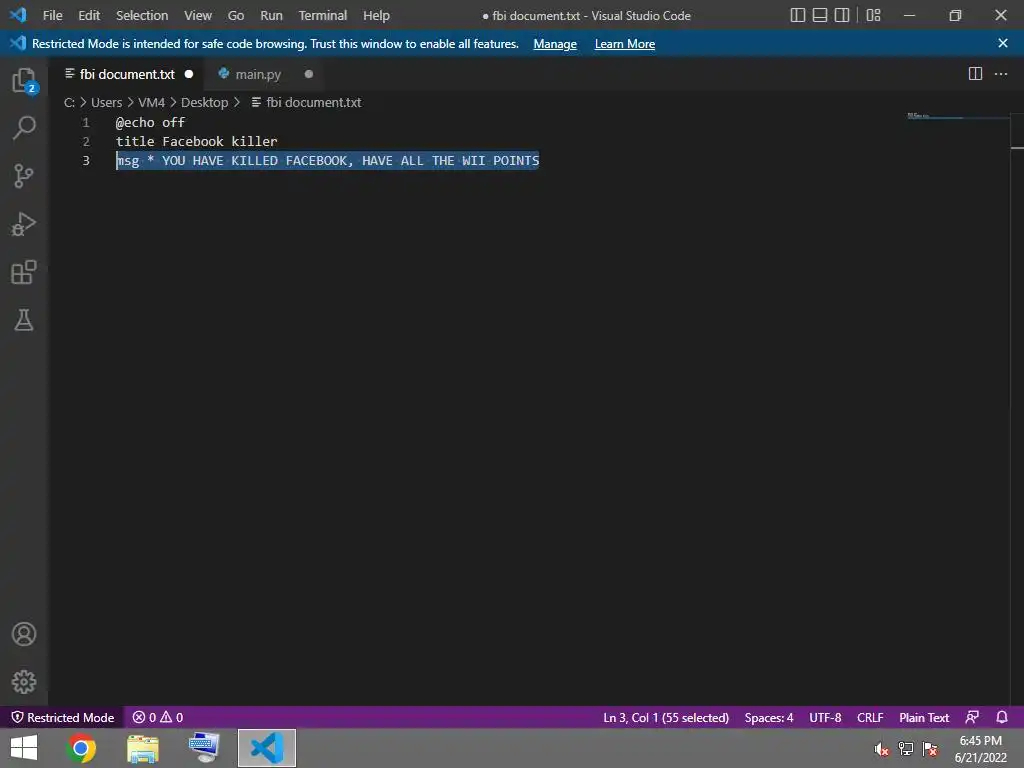Open the View menu

(197, 15)
